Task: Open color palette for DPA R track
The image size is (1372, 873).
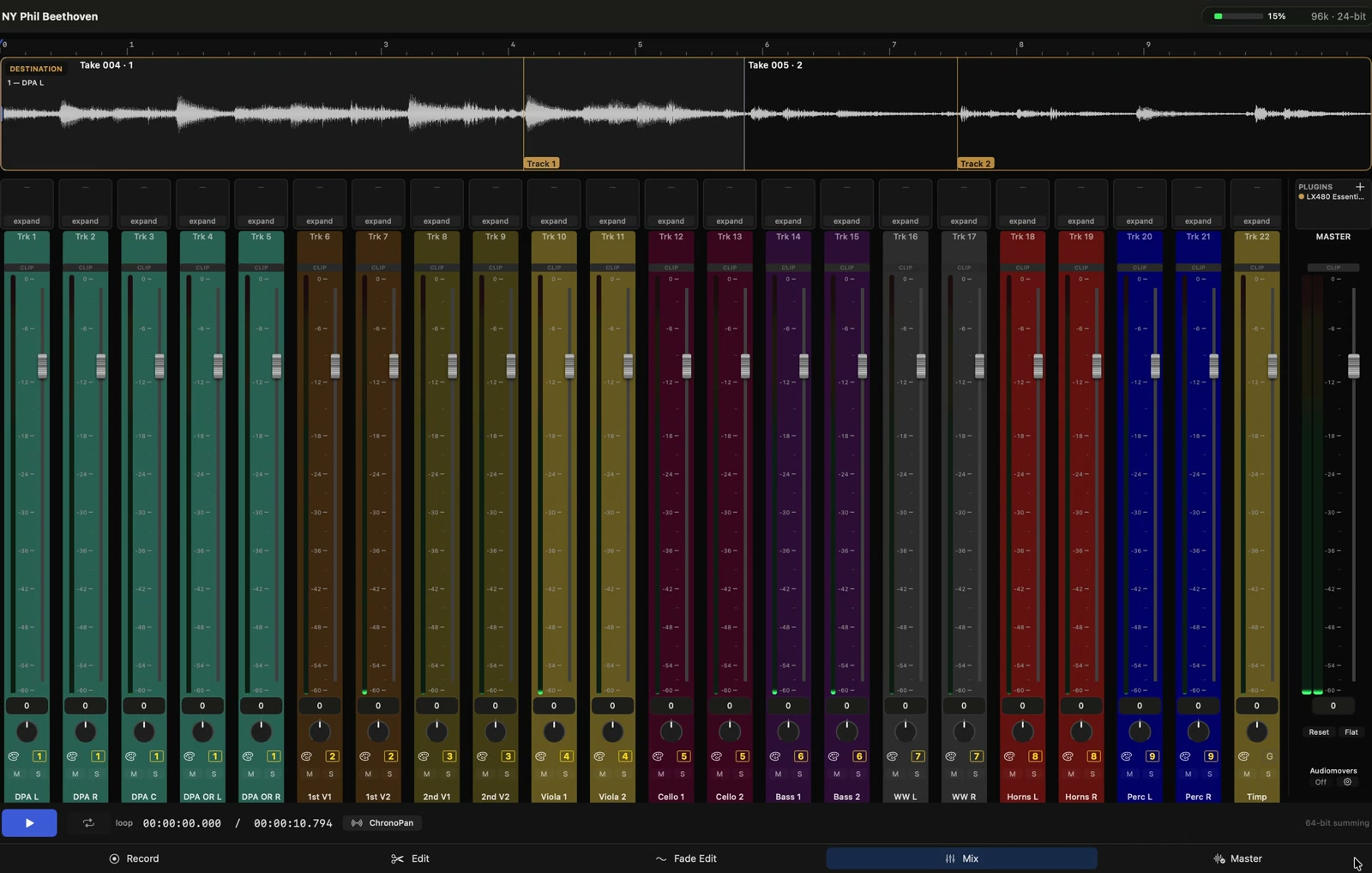Action: pos(72,756)
